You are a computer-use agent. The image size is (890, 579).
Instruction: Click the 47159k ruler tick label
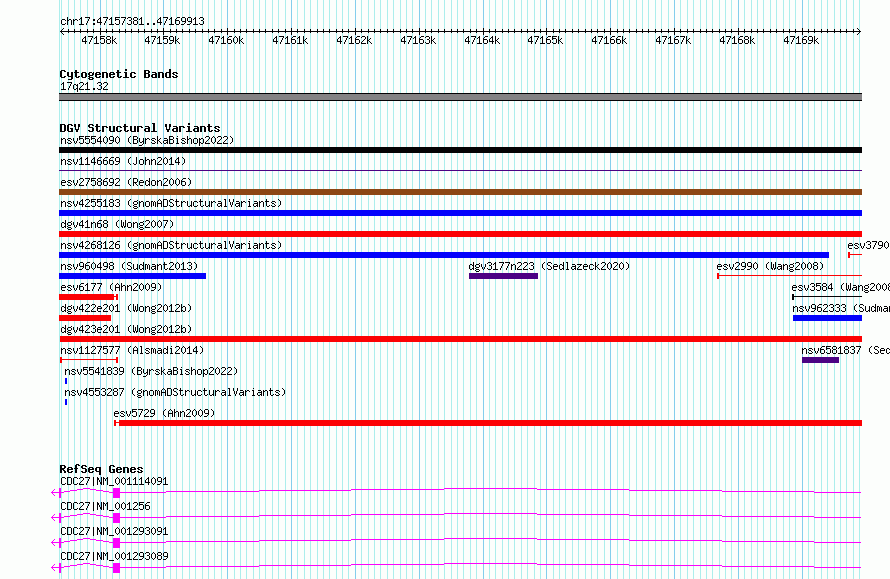click(162, 40)
